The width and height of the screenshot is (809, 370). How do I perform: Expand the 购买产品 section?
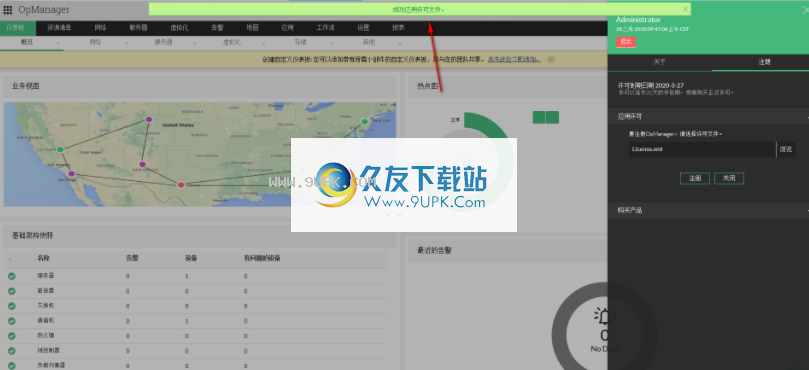[x=807, y=211]
